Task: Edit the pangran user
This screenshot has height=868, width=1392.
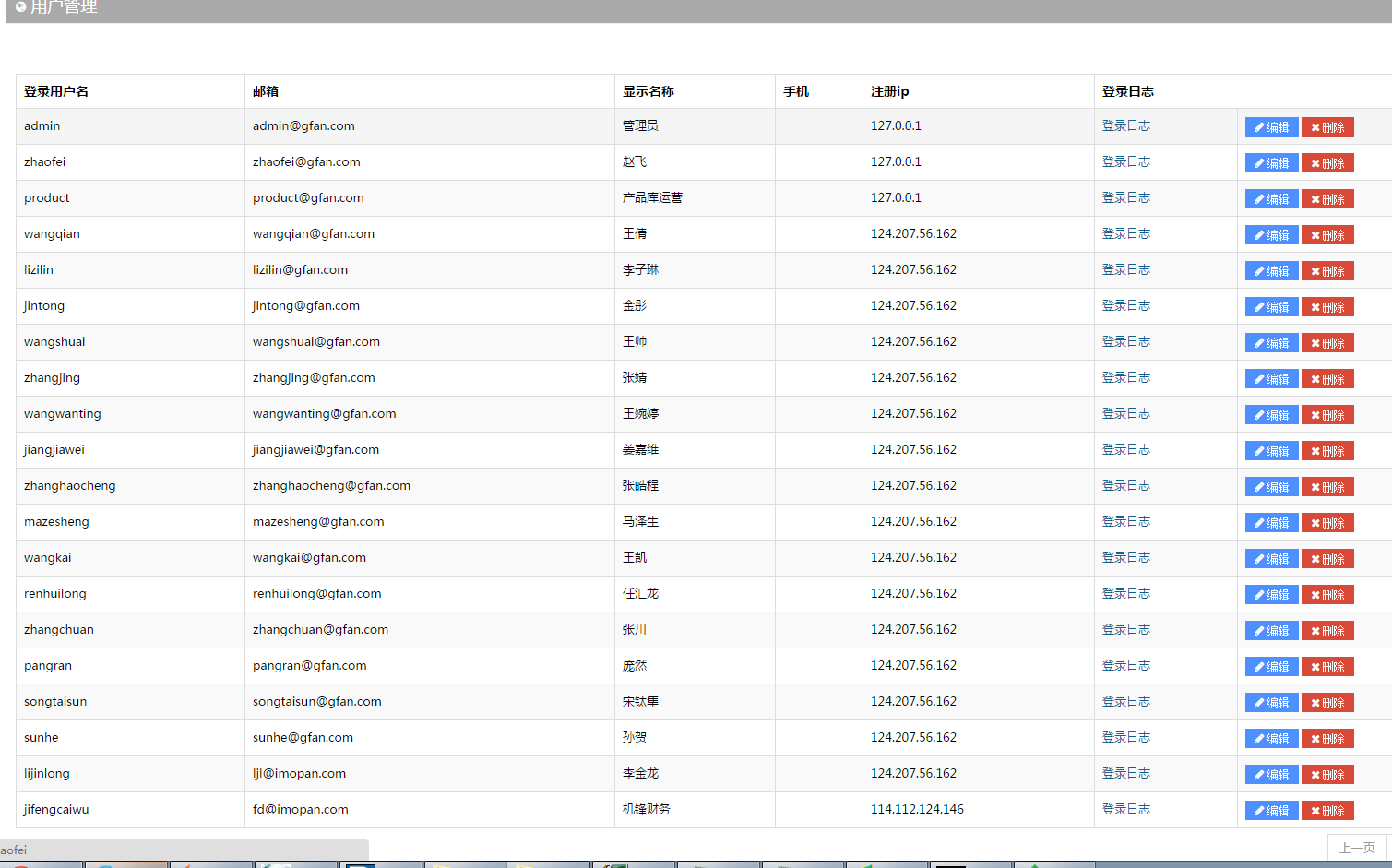Action: coord(1271,667)
